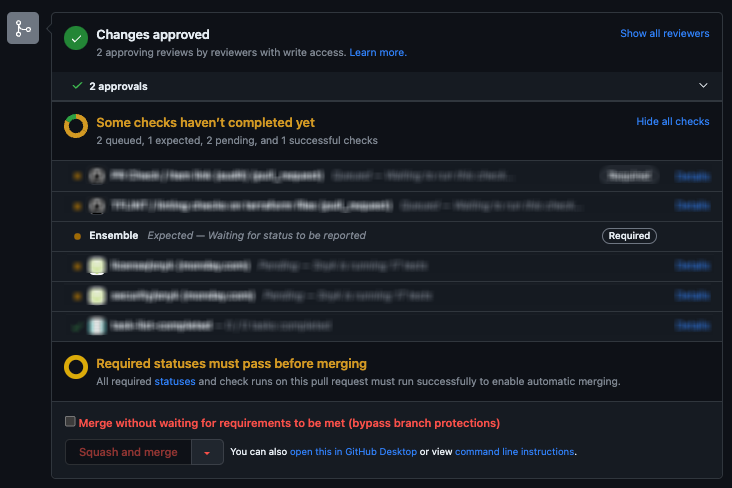The height and width of the screenshot is (488, 732).
Task: Open the Learn more link
Action: [378, 52]
